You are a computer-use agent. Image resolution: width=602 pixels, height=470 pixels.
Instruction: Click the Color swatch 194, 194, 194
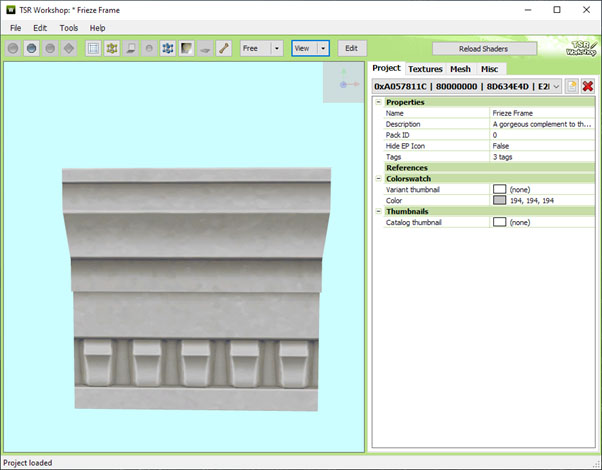tap(499, 200)
